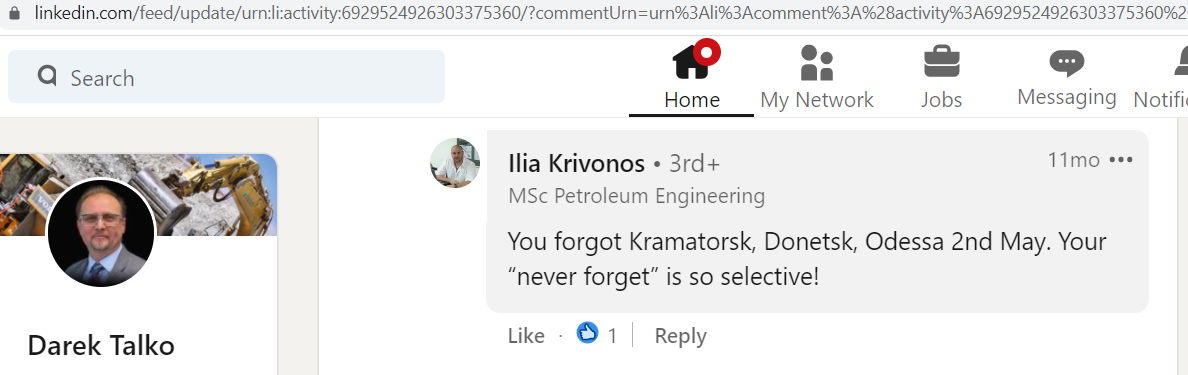Open the three-dot comment options menu

[x=1121, y=160]
